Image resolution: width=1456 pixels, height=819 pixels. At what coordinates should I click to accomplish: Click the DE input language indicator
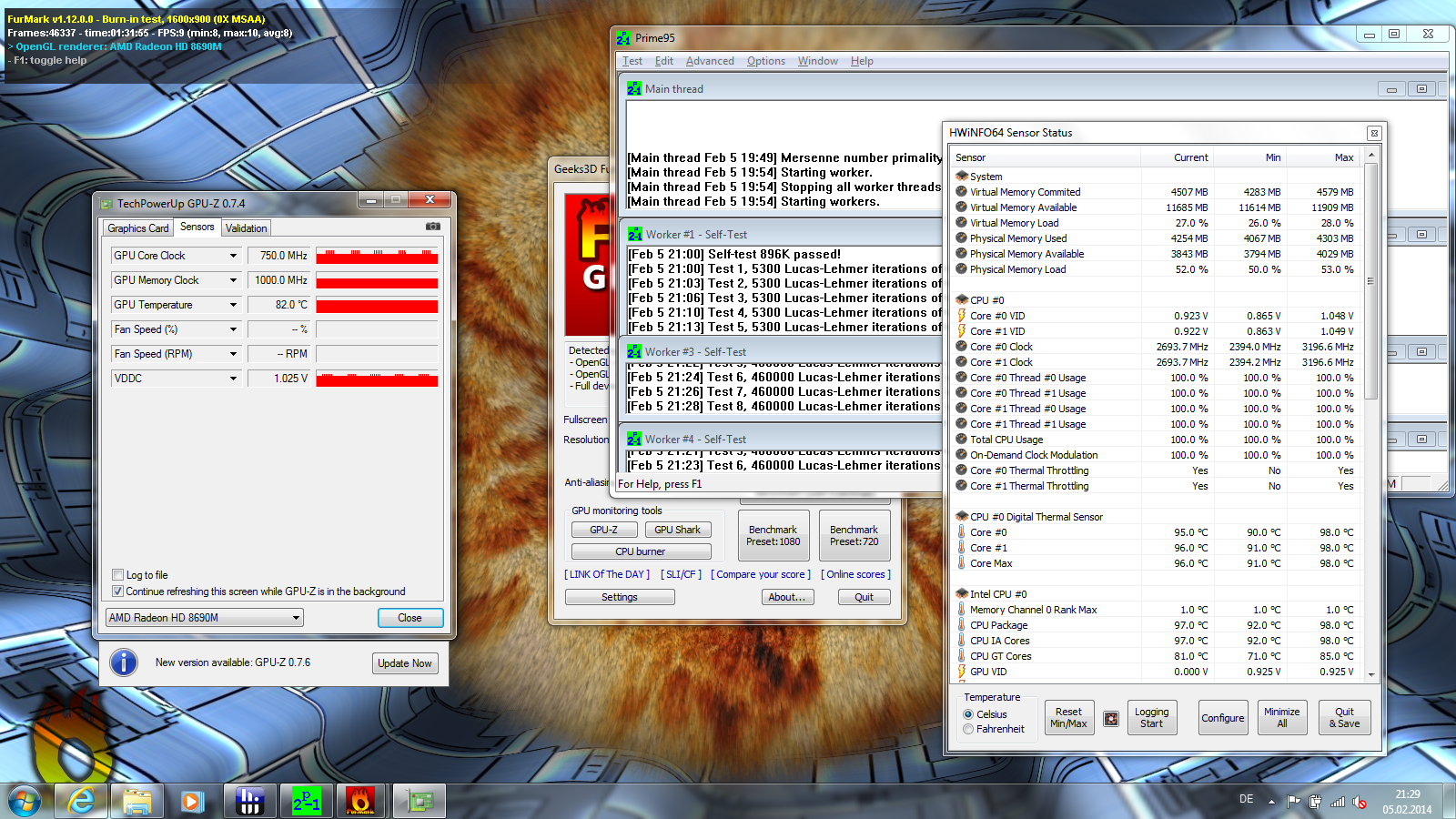1246,799
